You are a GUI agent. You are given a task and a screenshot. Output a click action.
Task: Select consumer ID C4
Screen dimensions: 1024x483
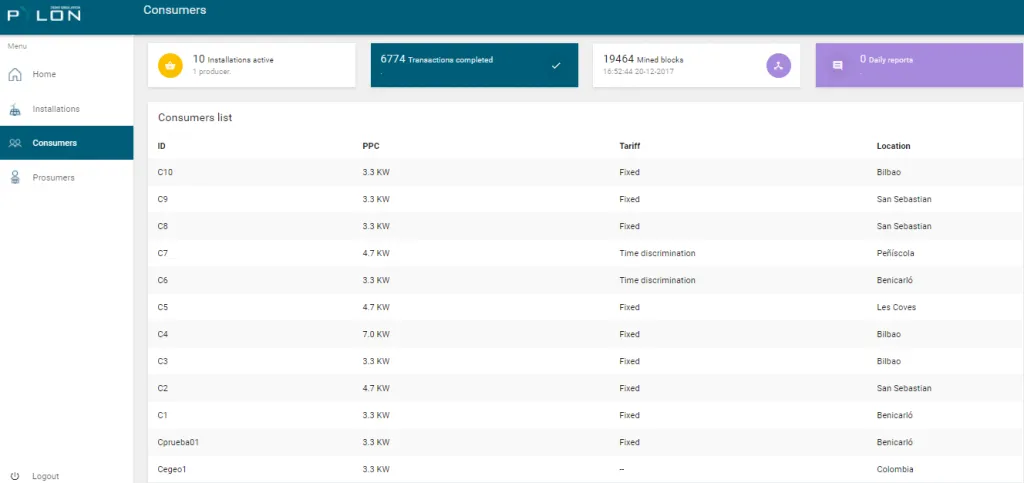point(163,334)
